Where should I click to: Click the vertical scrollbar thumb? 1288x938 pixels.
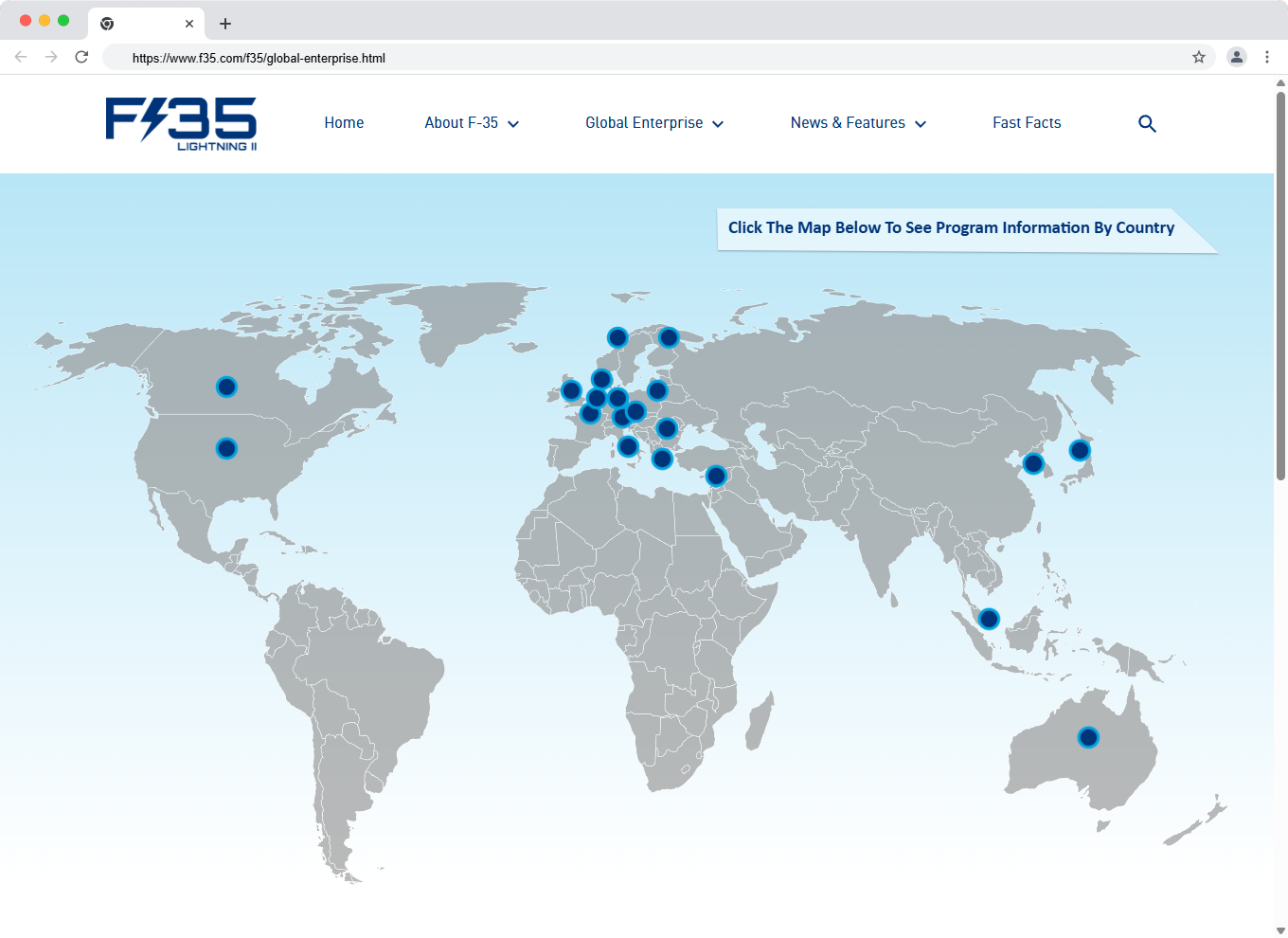pos(1280,286)
